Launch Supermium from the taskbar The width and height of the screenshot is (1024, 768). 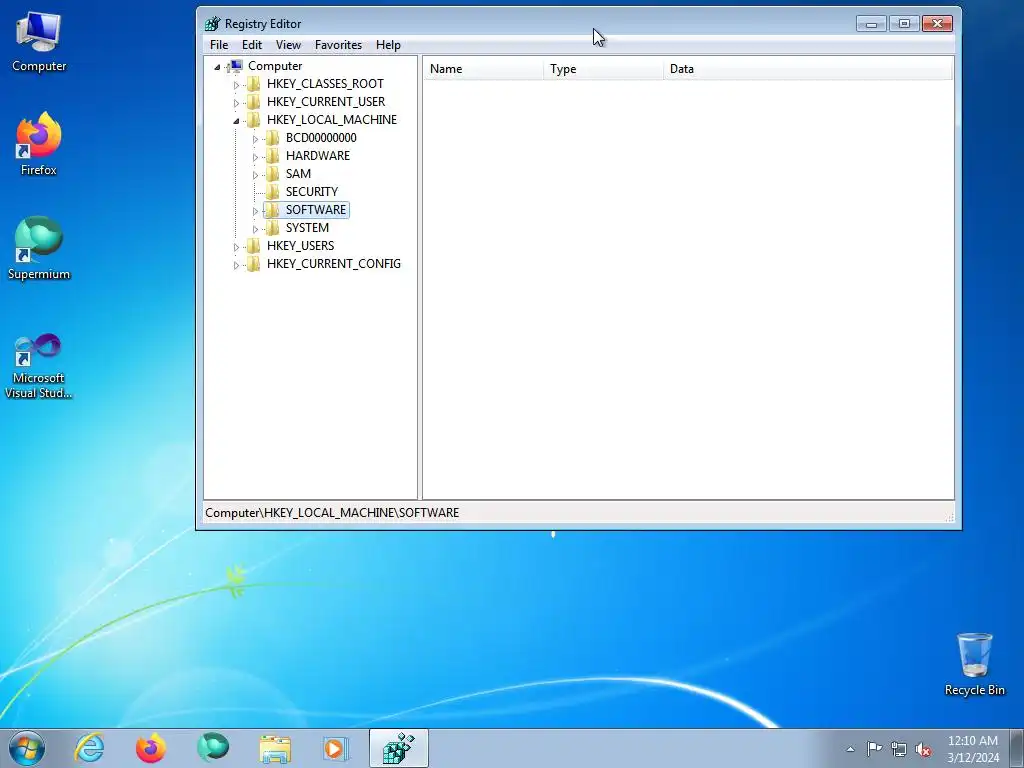click(x=213, y=748)
